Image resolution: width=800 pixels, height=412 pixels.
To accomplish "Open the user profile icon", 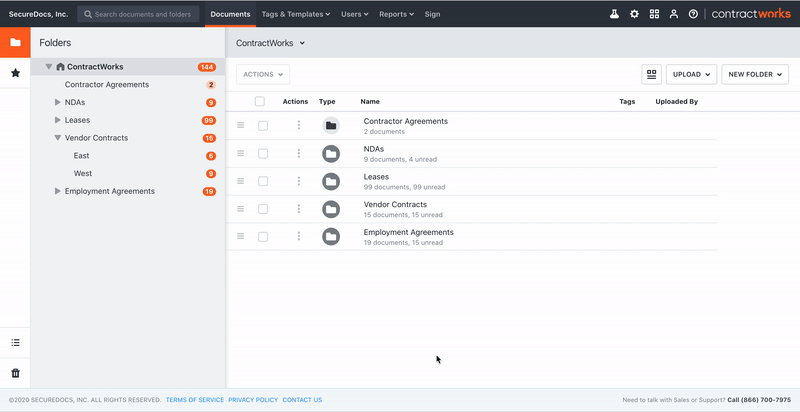I will tap(674, 14).
